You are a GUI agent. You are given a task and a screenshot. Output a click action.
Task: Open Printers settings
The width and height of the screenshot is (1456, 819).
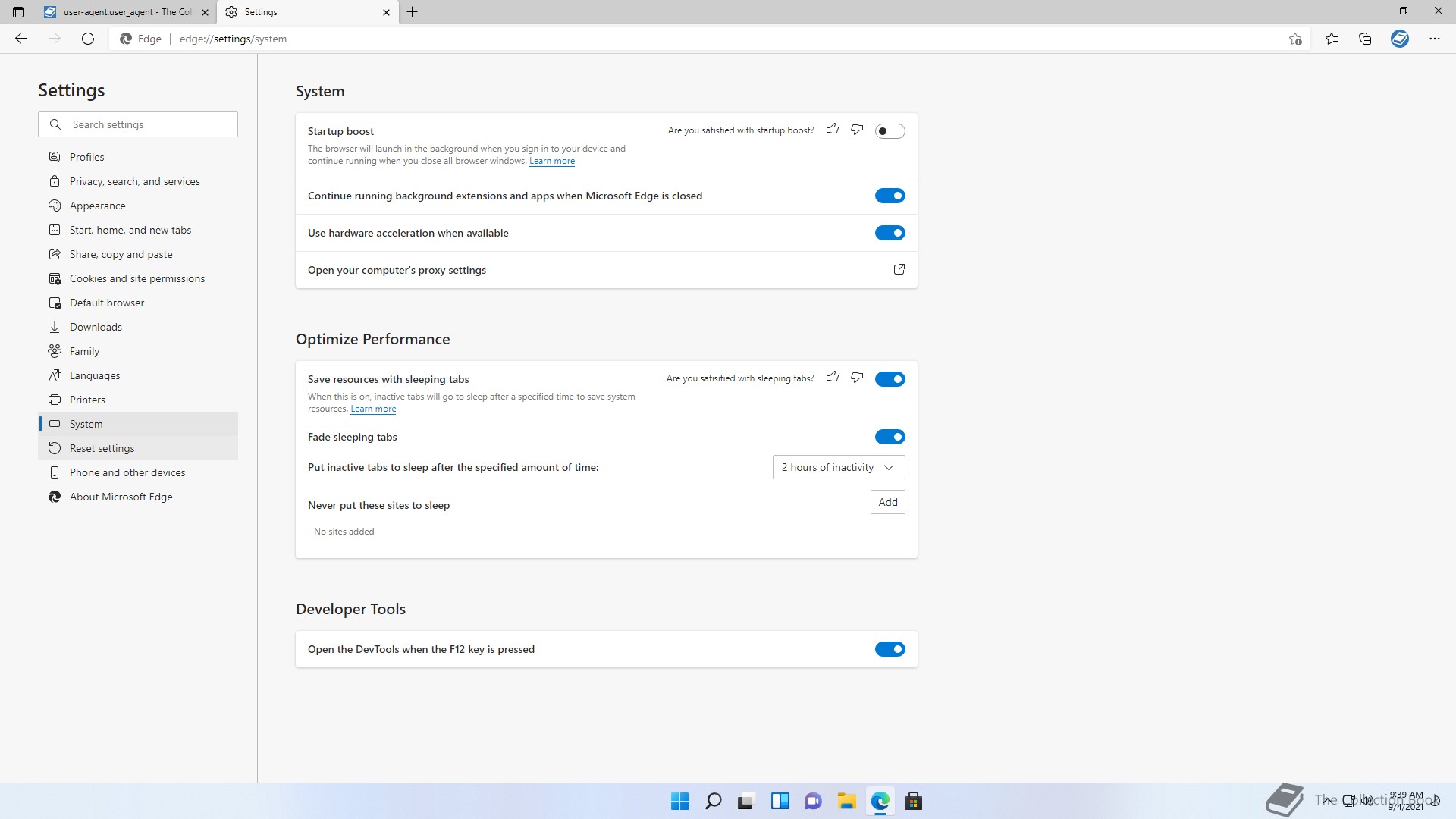pos(138,400)
